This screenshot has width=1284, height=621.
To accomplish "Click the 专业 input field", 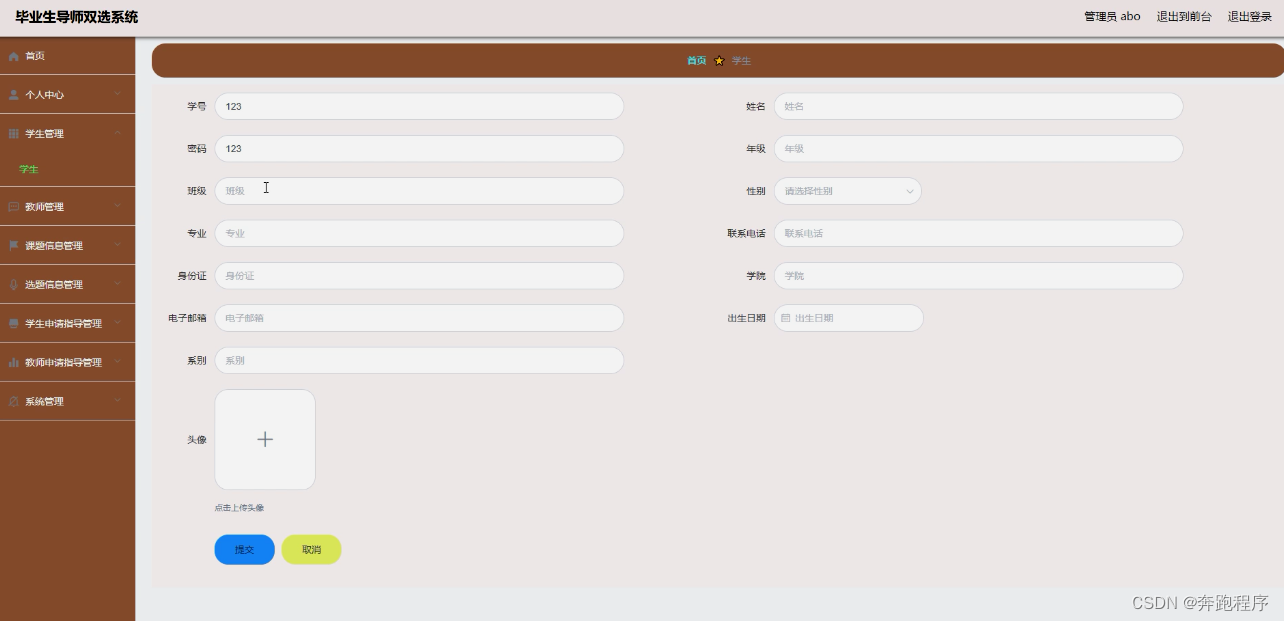I will (419, 233).
